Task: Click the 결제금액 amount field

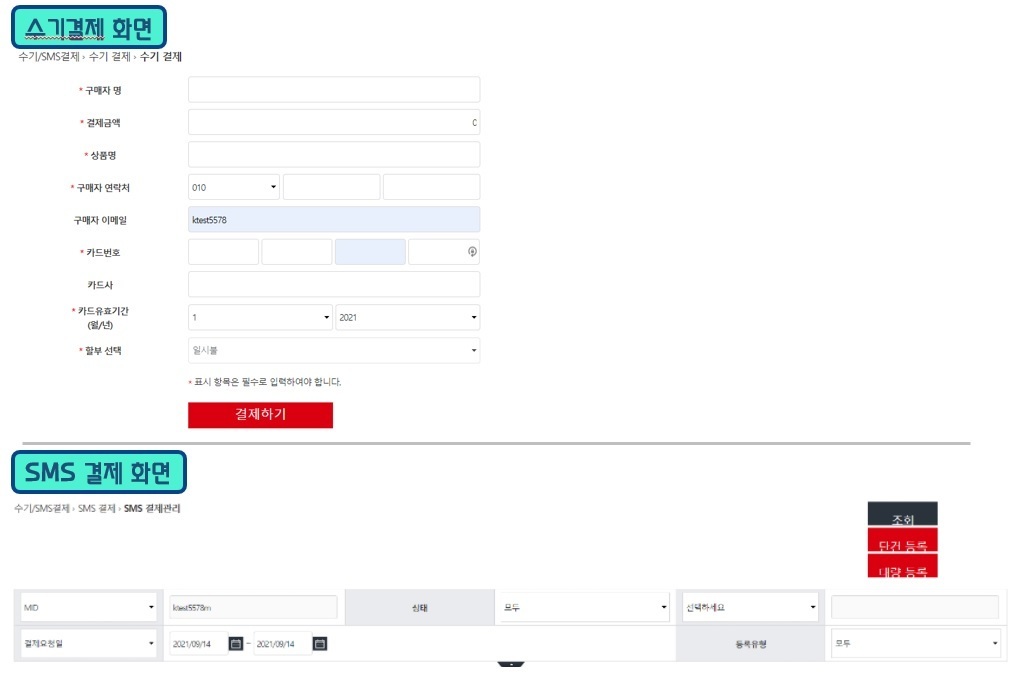Action: point(334,122)
